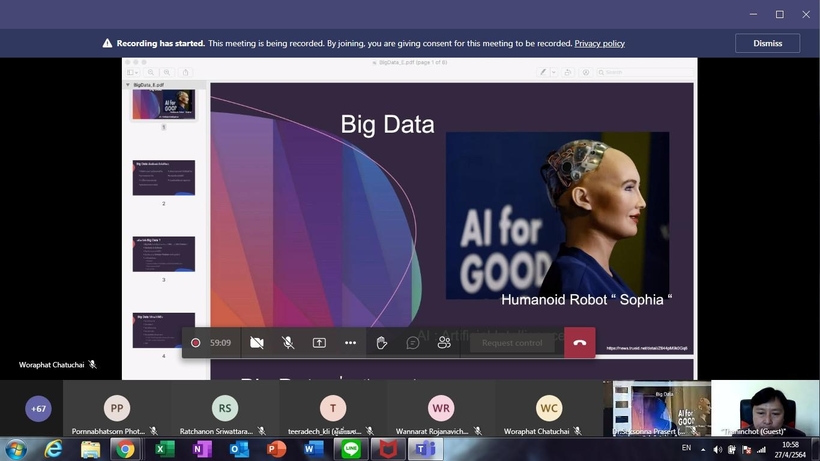Open markup pen dropdown arrow

click(553, 73)
